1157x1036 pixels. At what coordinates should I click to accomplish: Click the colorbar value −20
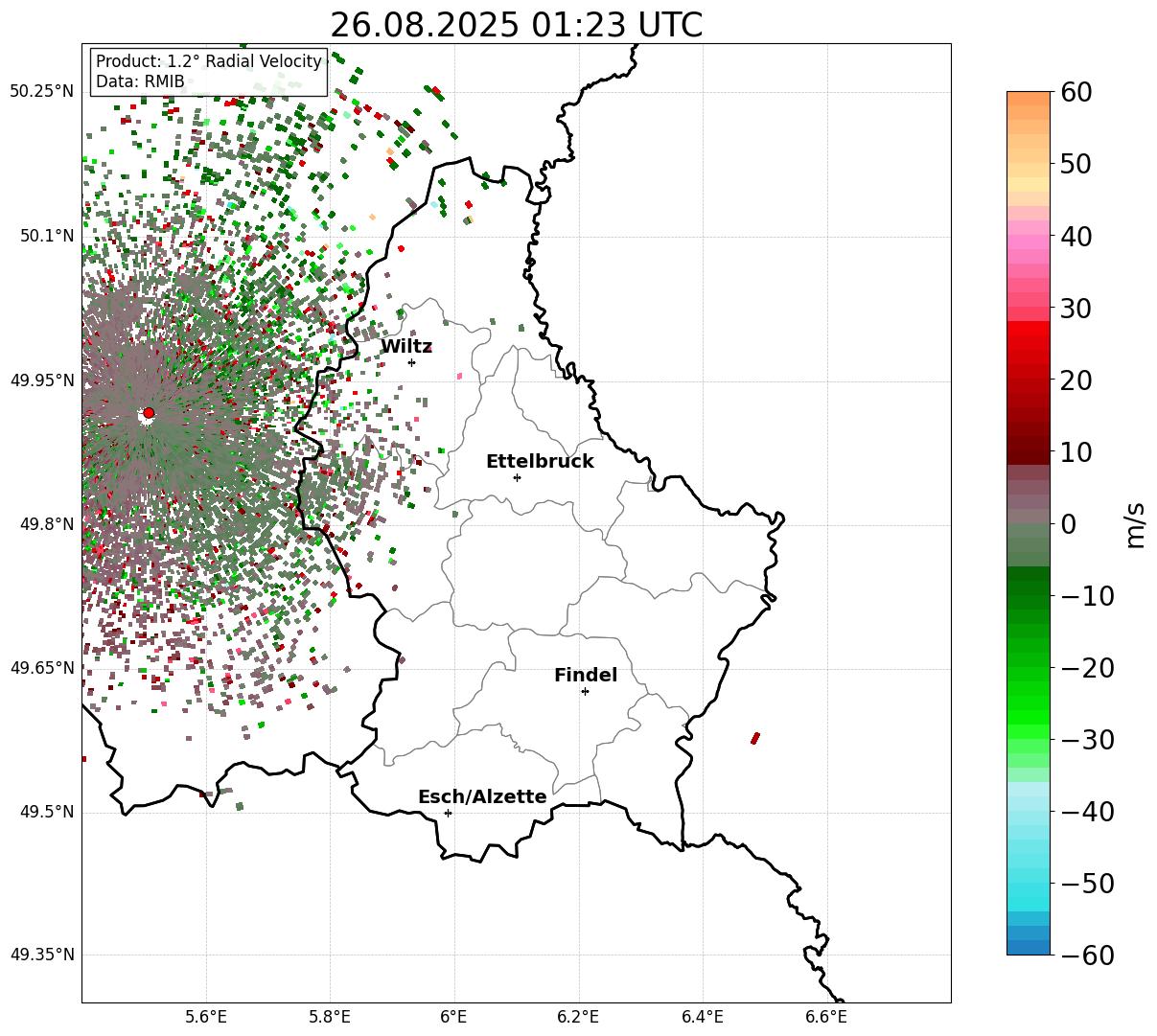(x=1087, y=668)
